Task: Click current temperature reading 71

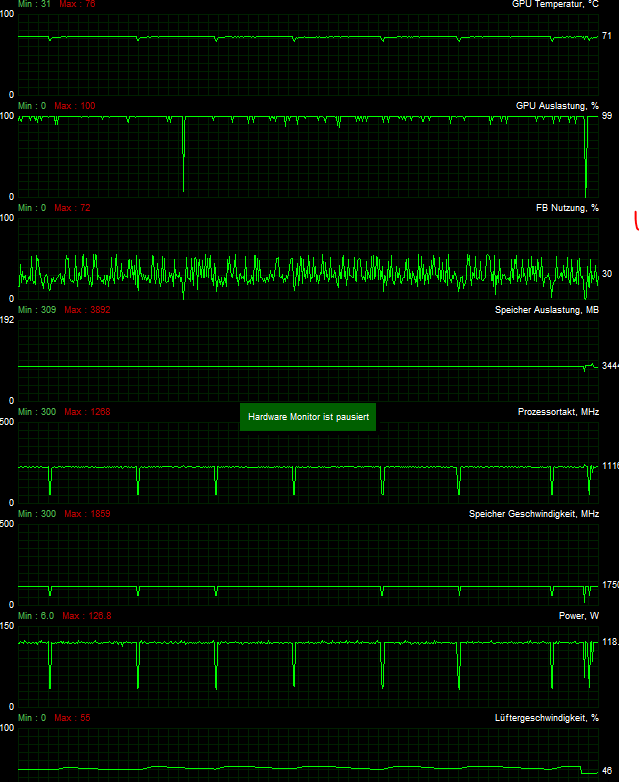Action: (607, 36)
